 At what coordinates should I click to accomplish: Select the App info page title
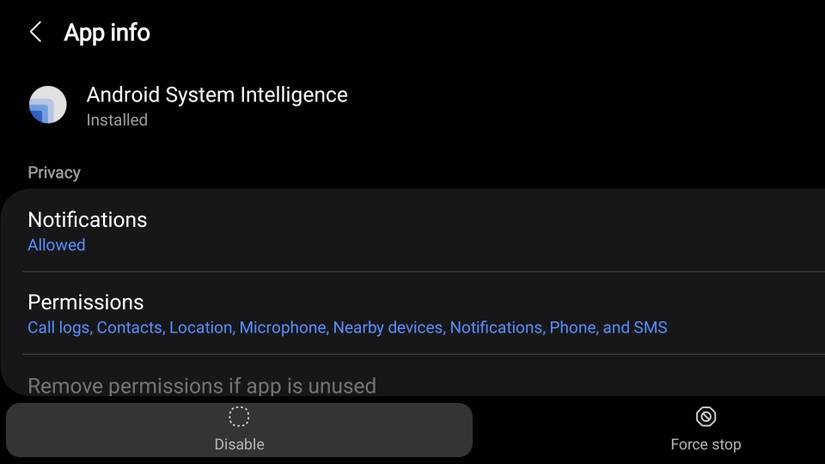click(107, 33)
